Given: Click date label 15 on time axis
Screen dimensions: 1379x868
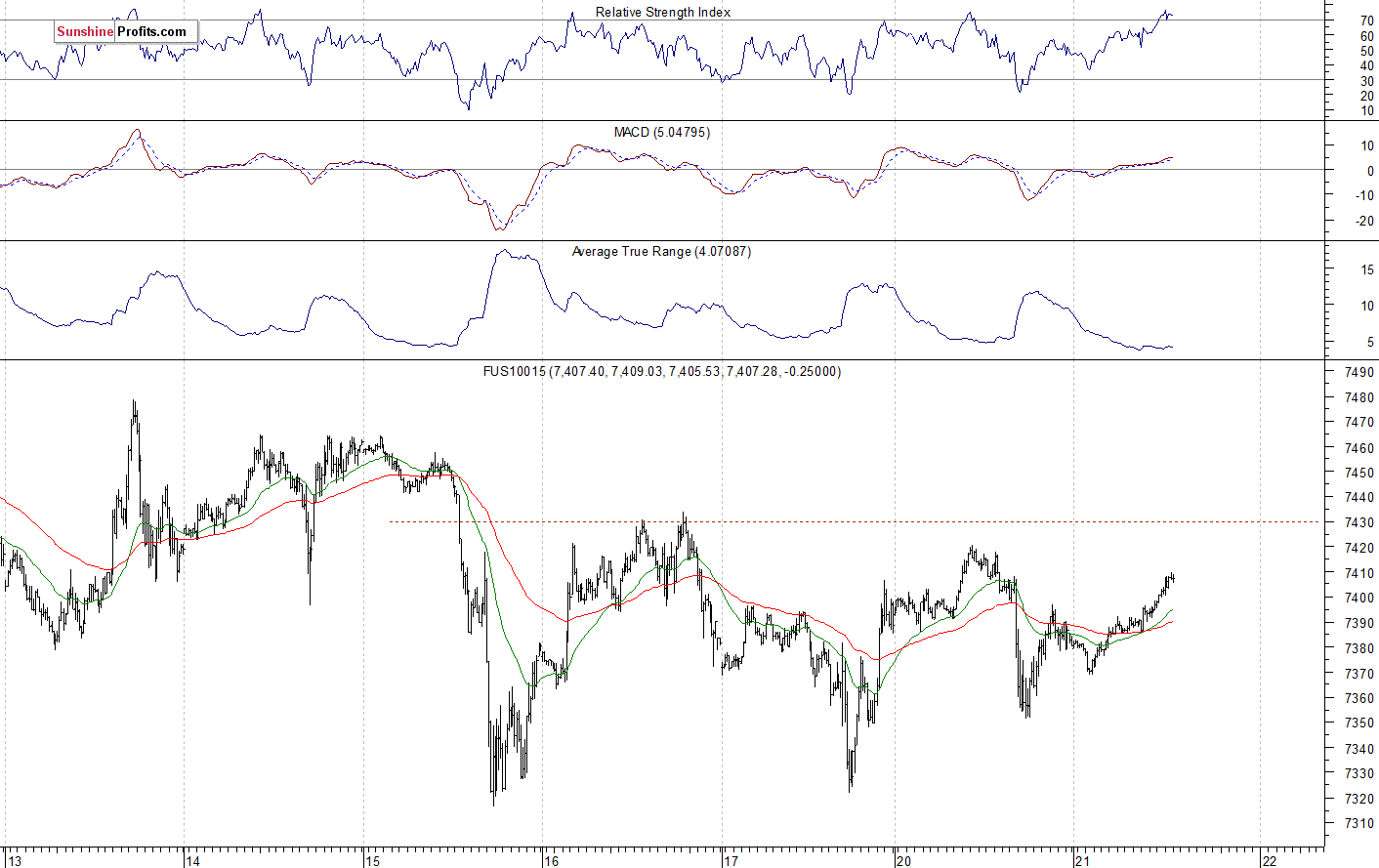Looking at the screenshot, I should click(372, 861).
